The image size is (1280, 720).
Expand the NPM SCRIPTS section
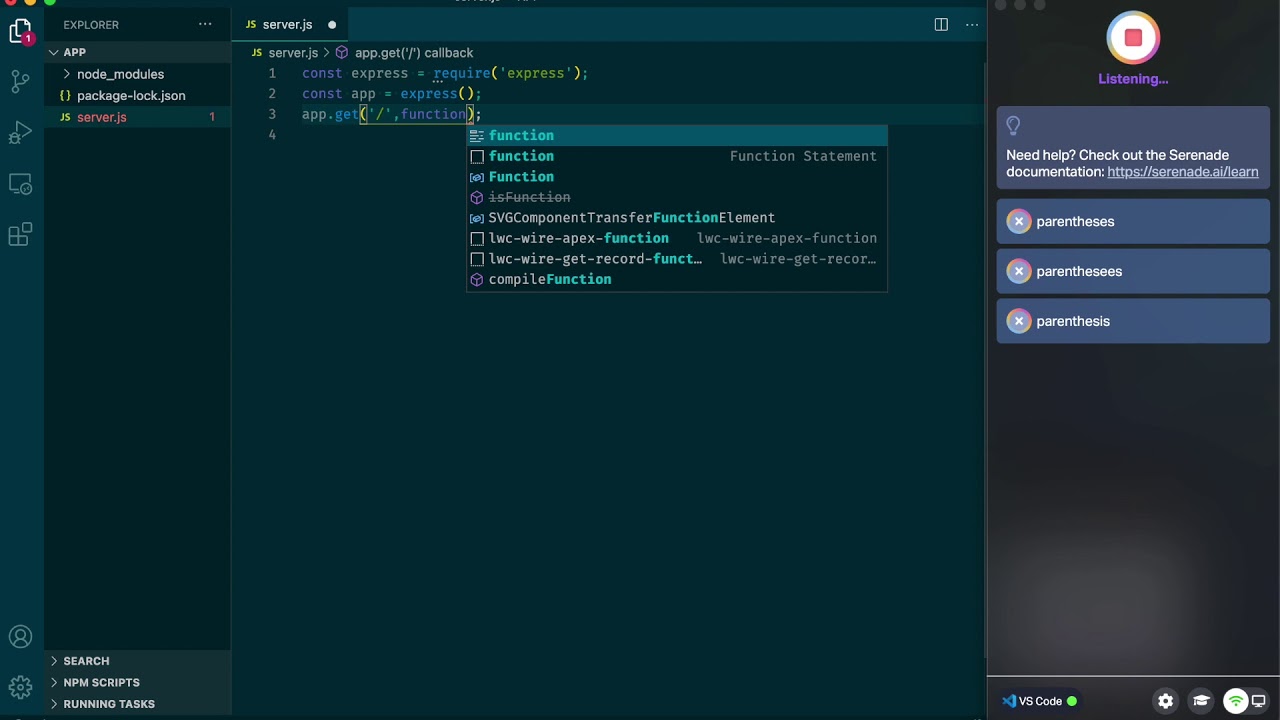point(101,682)
